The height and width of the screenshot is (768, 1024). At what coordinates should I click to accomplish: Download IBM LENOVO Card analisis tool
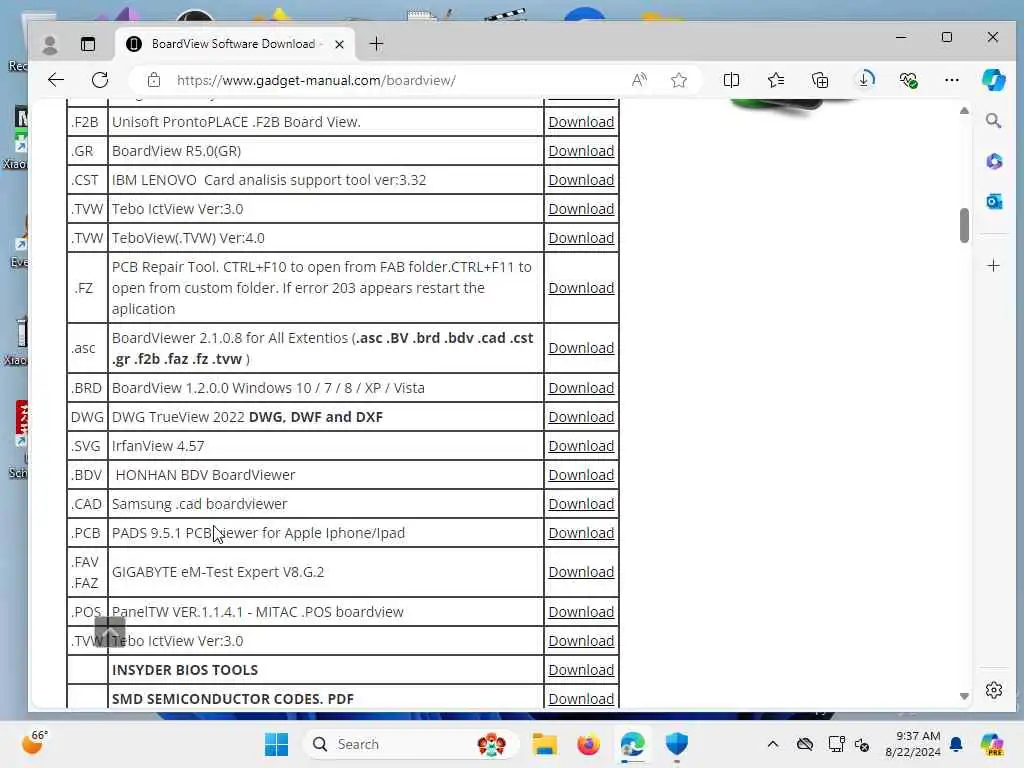coord(581,180)
